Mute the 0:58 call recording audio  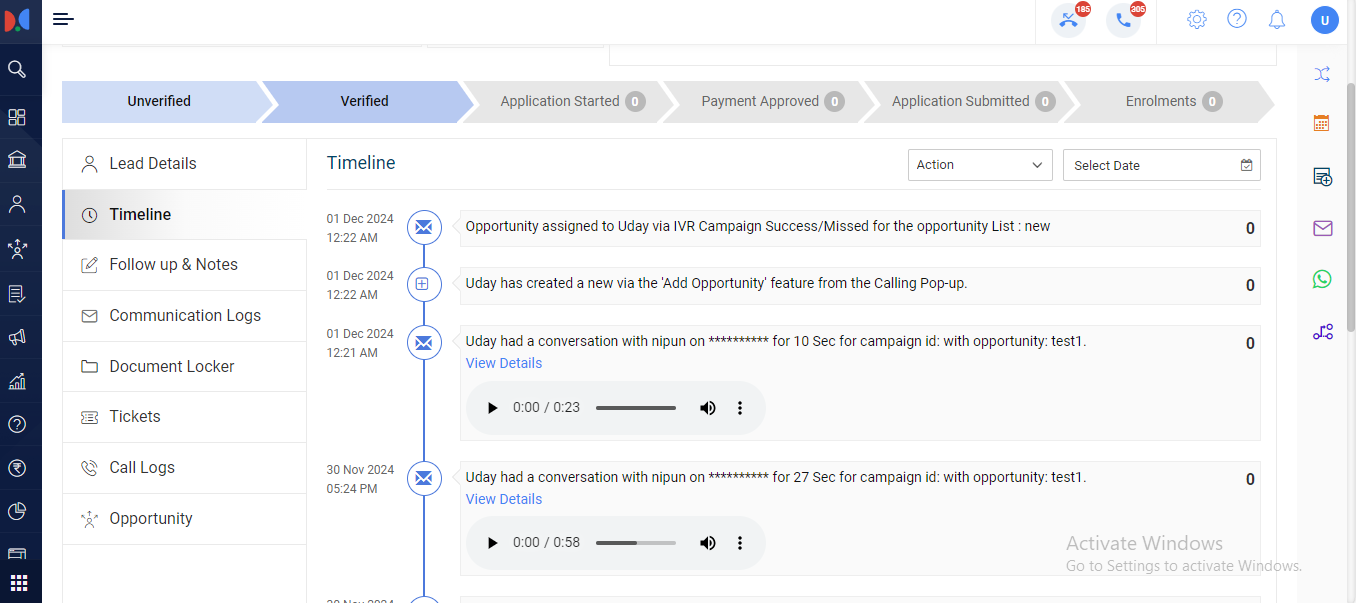click(x=708, y=543)
